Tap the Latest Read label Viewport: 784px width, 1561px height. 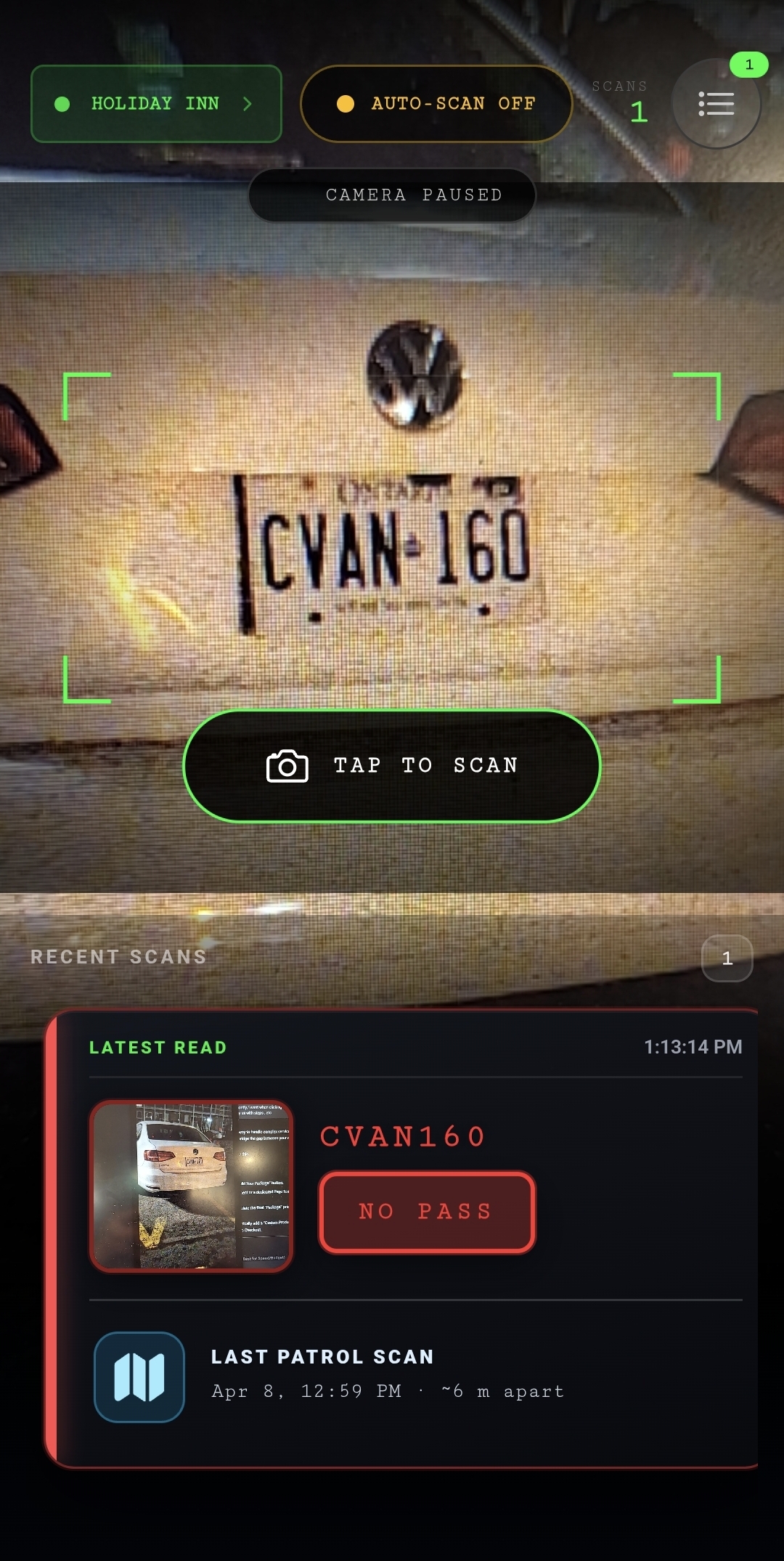pos(158,1047)
